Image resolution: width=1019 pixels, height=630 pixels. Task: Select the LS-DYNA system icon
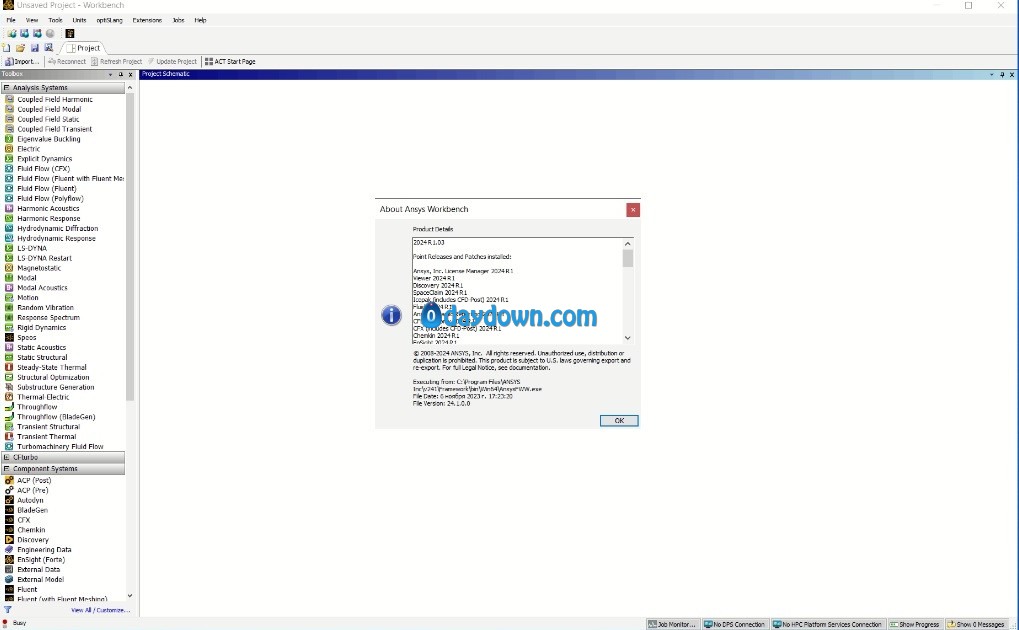pyautogui.click(x=9, y=248)
